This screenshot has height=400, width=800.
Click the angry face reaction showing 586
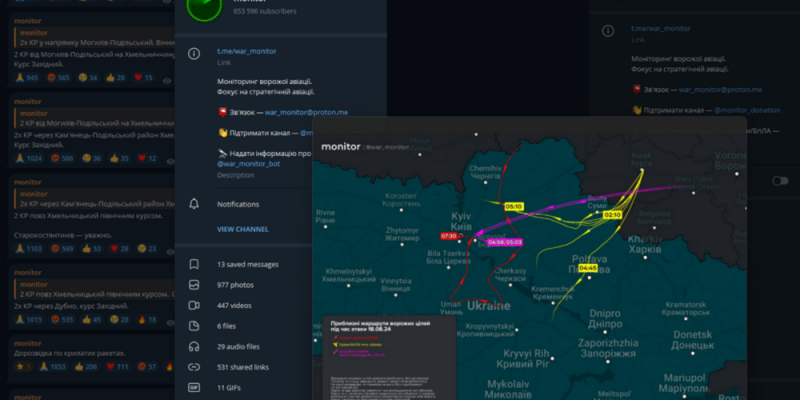[62, 158]
